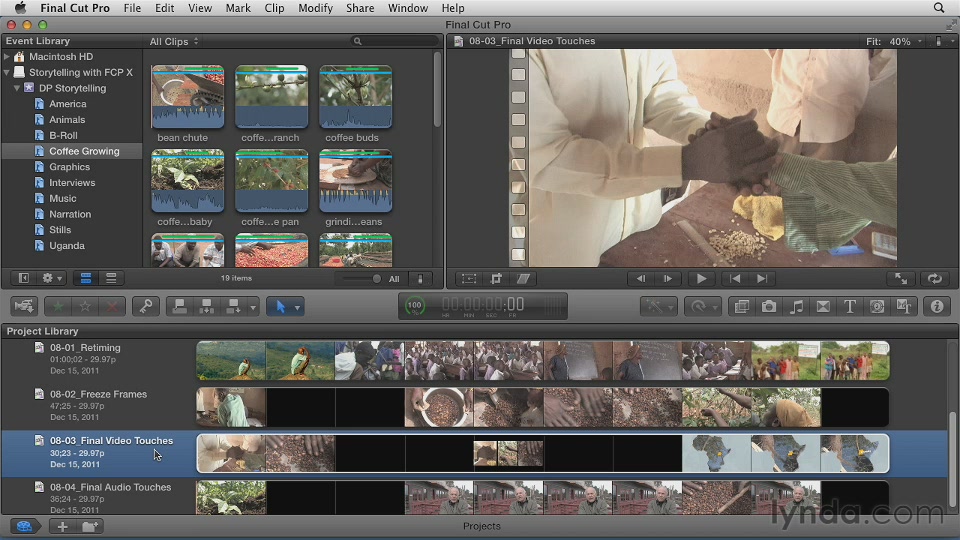Open the Modify menu

click(x=315, y=8)
